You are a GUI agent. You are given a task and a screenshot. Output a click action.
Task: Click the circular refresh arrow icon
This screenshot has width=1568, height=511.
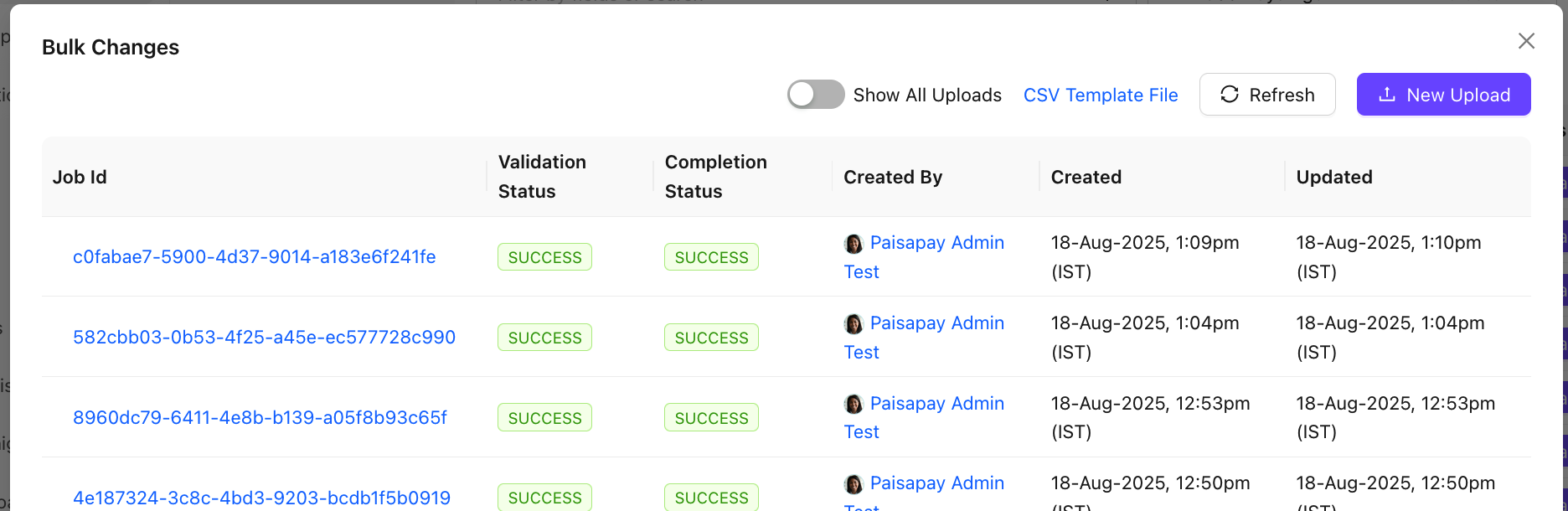pyautogui.click(x=1229, y=95)
